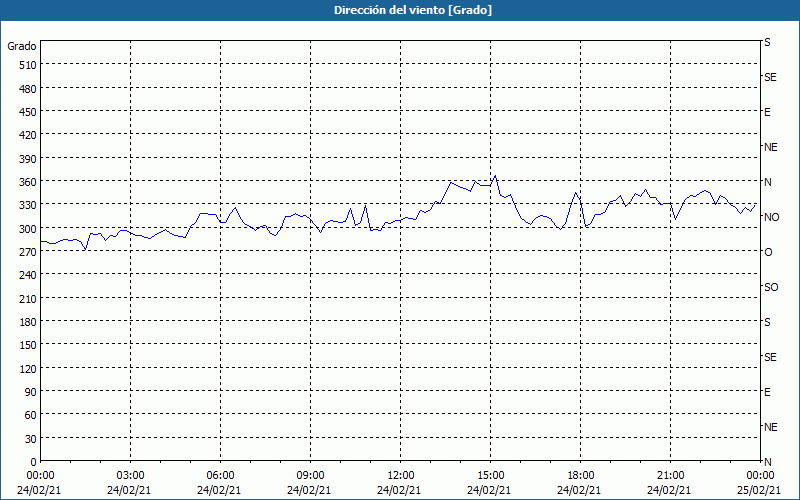Select the 300 degree axis label
800x500 pixels.
(29, 229)
